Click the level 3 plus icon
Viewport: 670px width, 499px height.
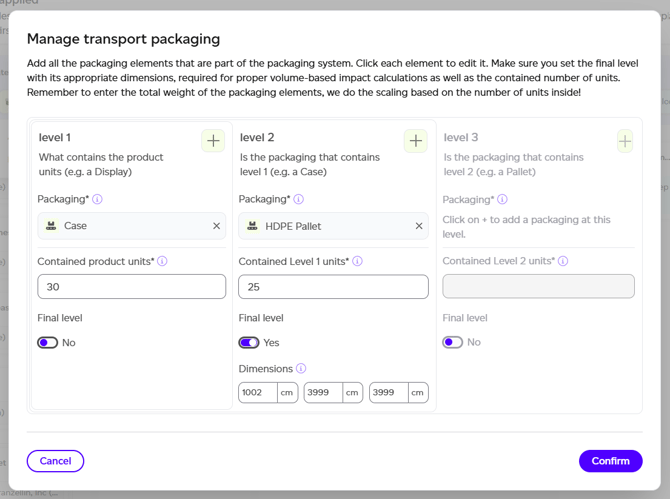(625, 141)
